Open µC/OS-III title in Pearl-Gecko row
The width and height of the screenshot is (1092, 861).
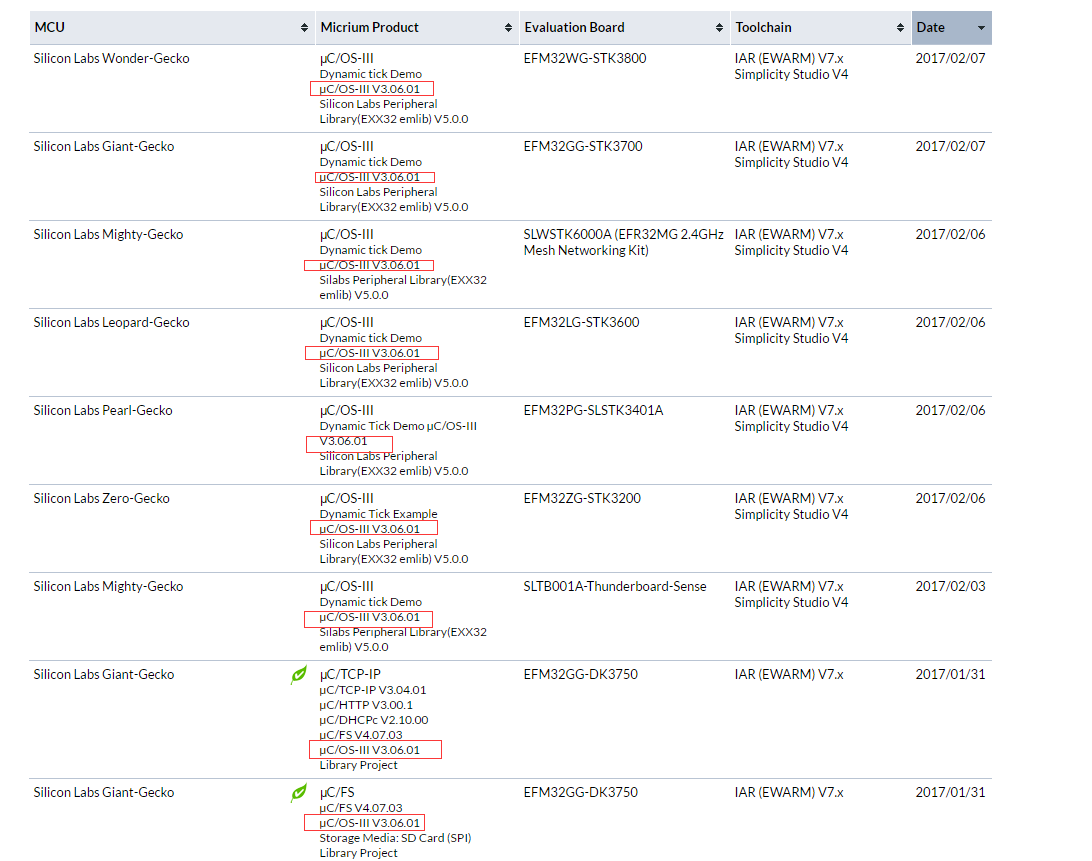tap(347, 410)
